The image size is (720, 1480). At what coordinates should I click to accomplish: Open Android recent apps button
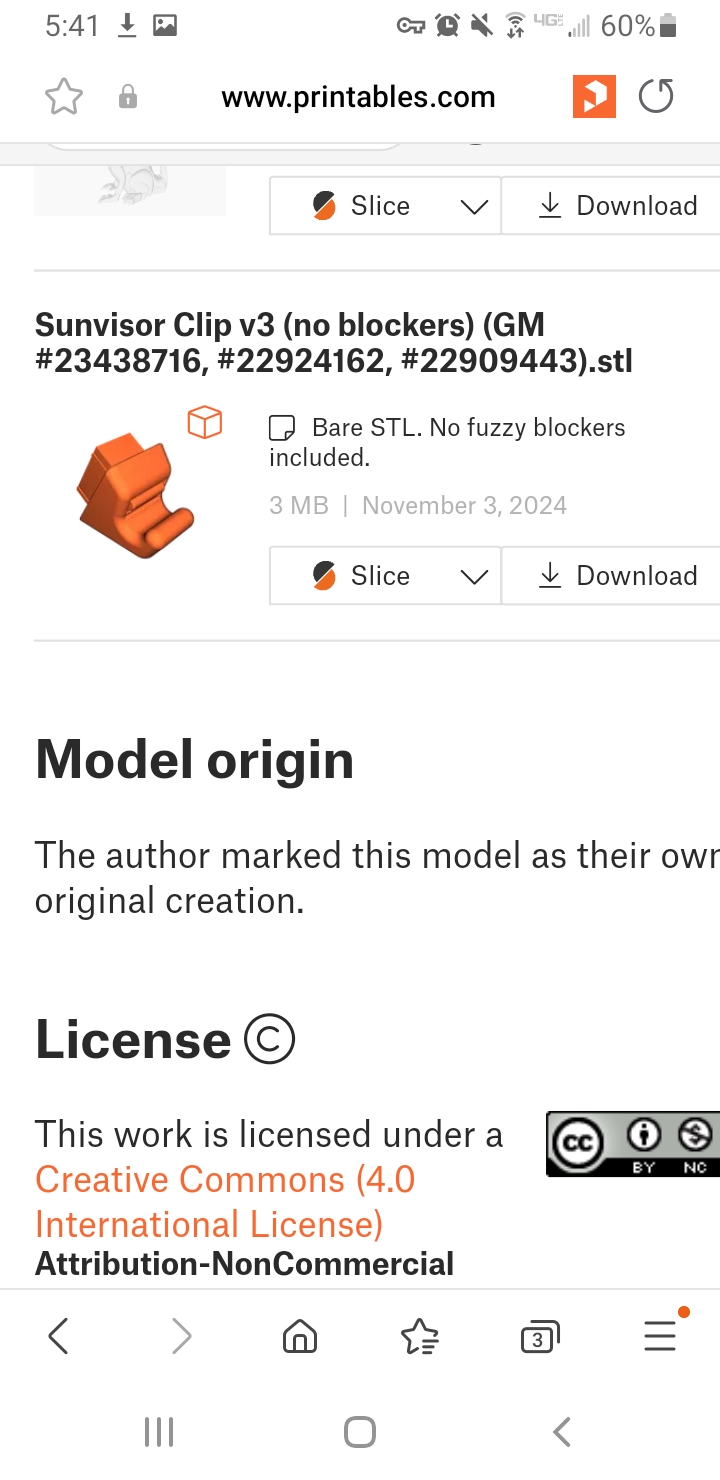tap(159, 1432)
